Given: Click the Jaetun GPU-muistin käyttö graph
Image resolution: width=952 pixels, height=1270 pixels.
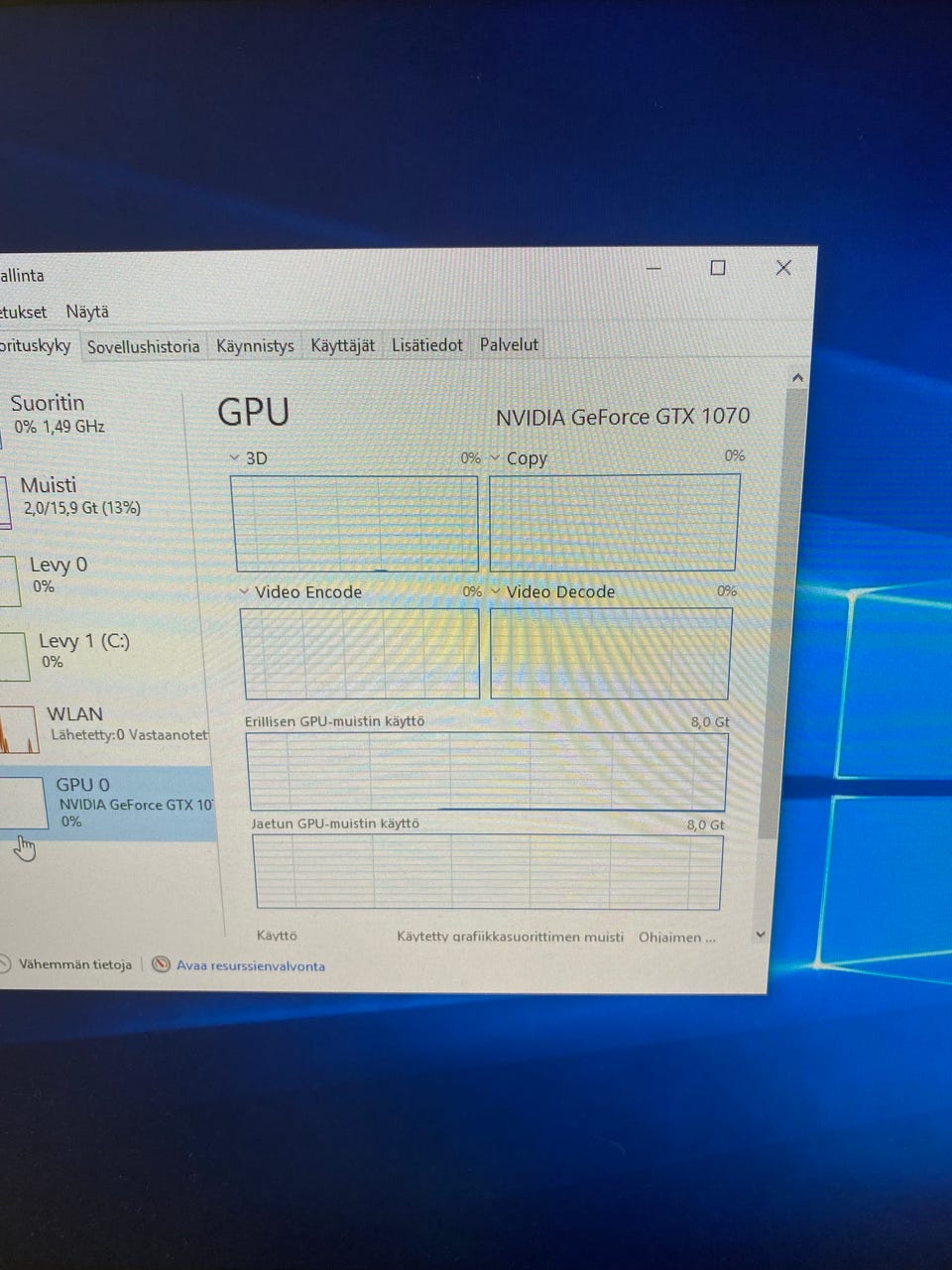Looking at the screenshot, I should point(488,871).
